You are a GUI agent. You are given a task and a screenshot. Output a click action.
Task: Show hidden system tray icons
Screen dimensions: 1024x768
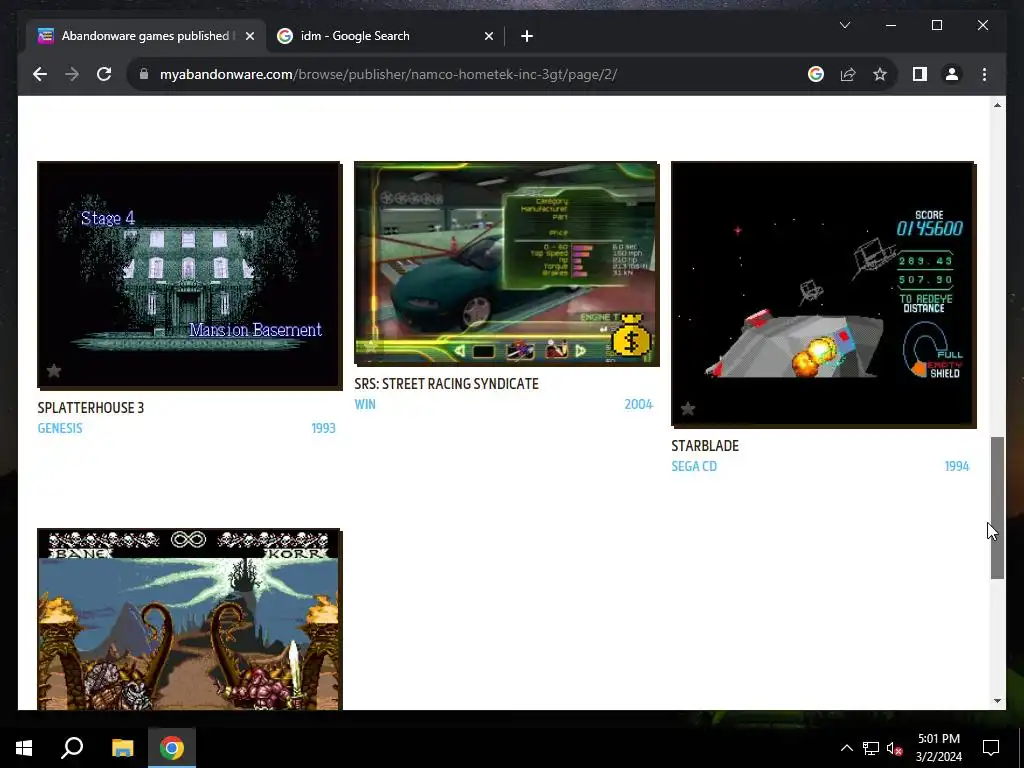click(x=846, y=748)
